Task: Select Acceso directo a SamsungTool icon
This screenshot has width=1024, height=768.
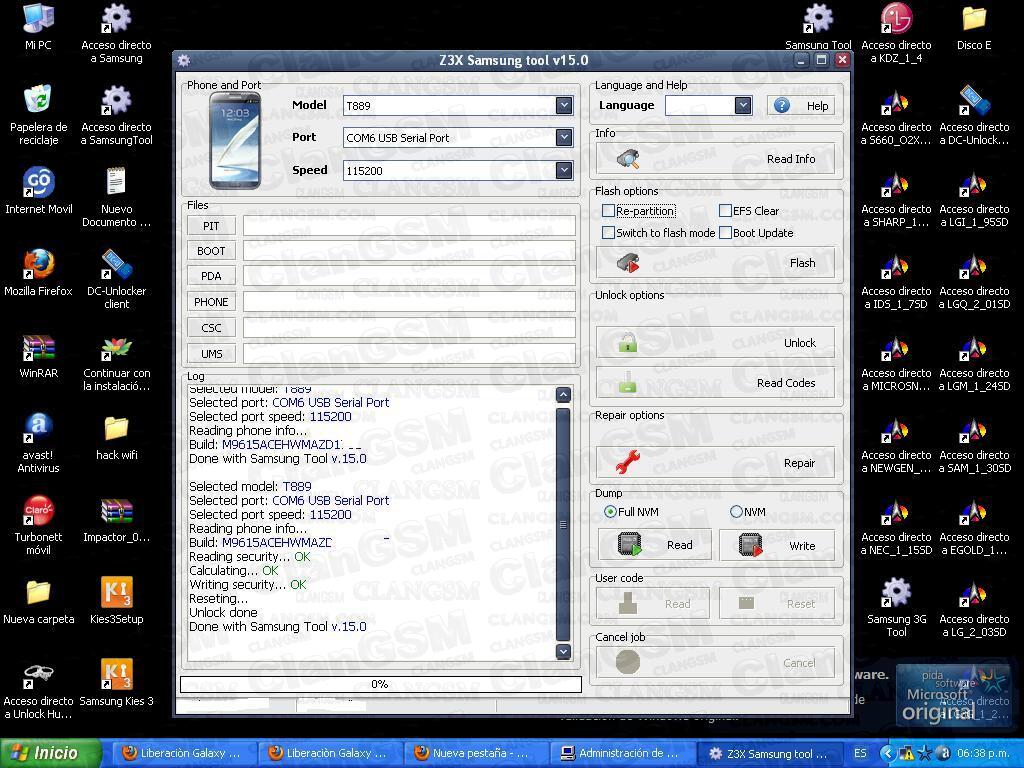Action: 116,115
